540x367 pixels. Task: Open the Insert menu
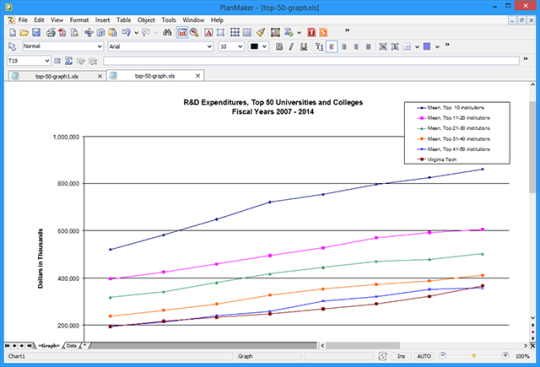click(103, 20)
